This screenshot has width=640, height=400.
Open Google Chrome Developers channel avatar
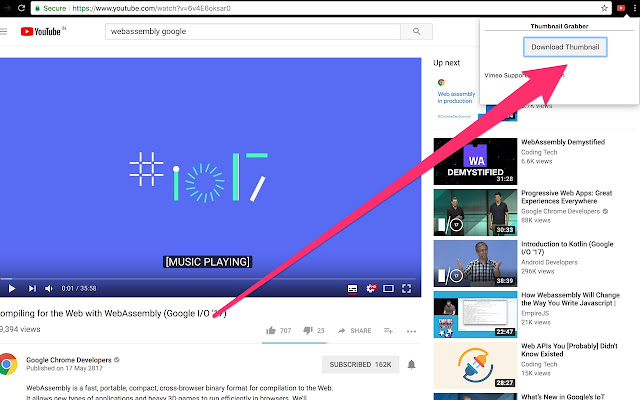[x=8, y=364]
